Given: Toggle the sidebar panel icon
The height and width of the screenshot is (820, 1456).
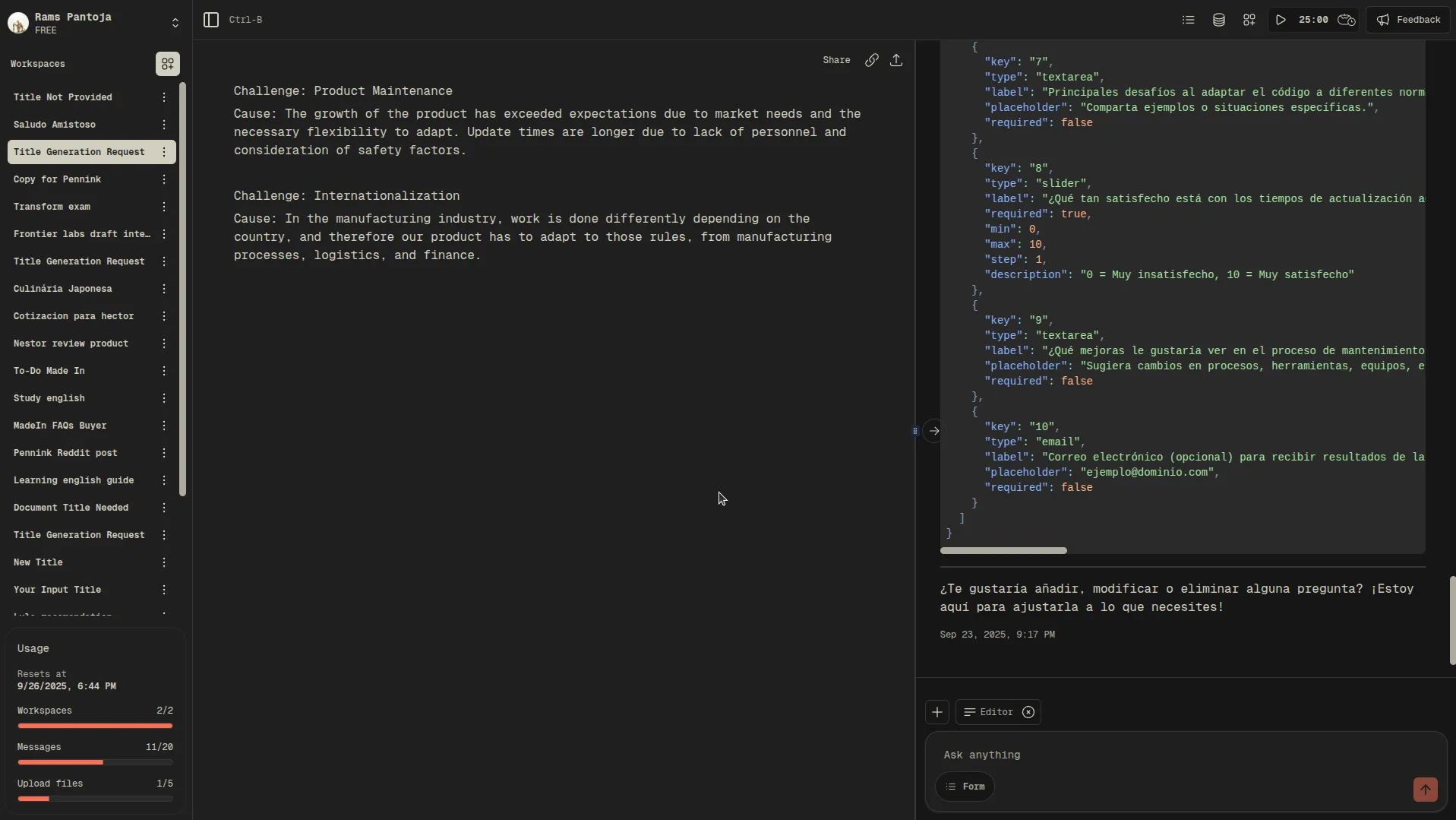Looking at the screenshot, I should pos(211,20).
